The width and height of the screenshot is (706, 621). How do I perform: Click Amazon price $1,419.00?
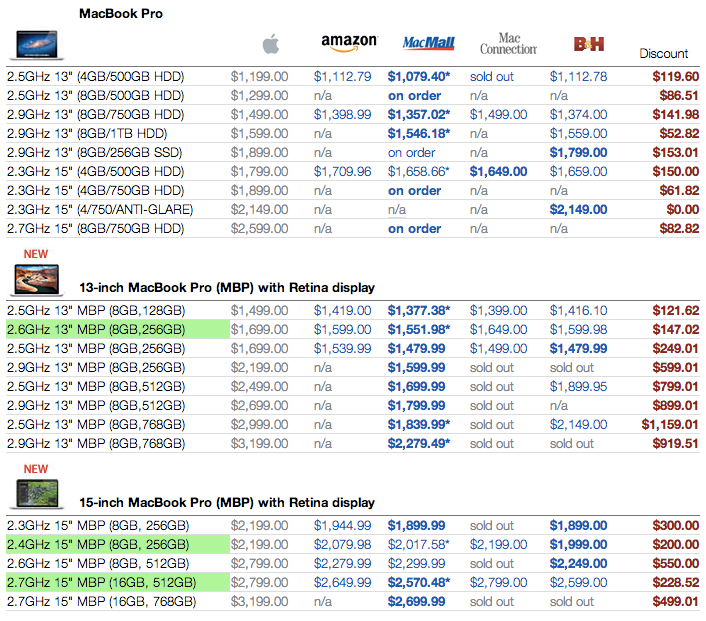point(342,311)
